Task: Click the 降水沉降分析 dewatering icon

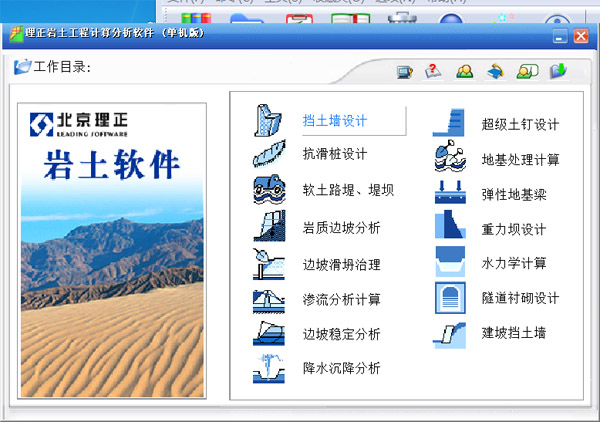Action: [x=269, y=368]
